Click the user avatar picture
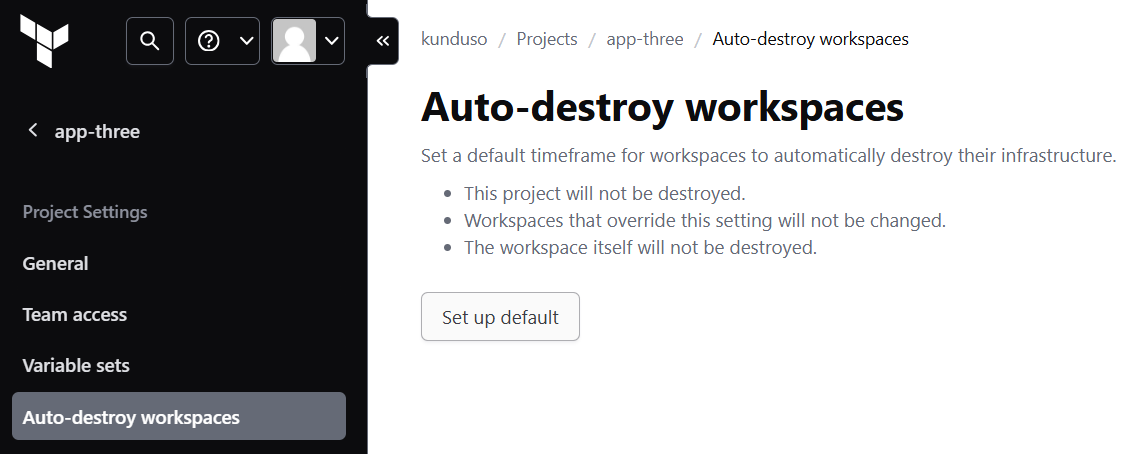 [294, 41]
